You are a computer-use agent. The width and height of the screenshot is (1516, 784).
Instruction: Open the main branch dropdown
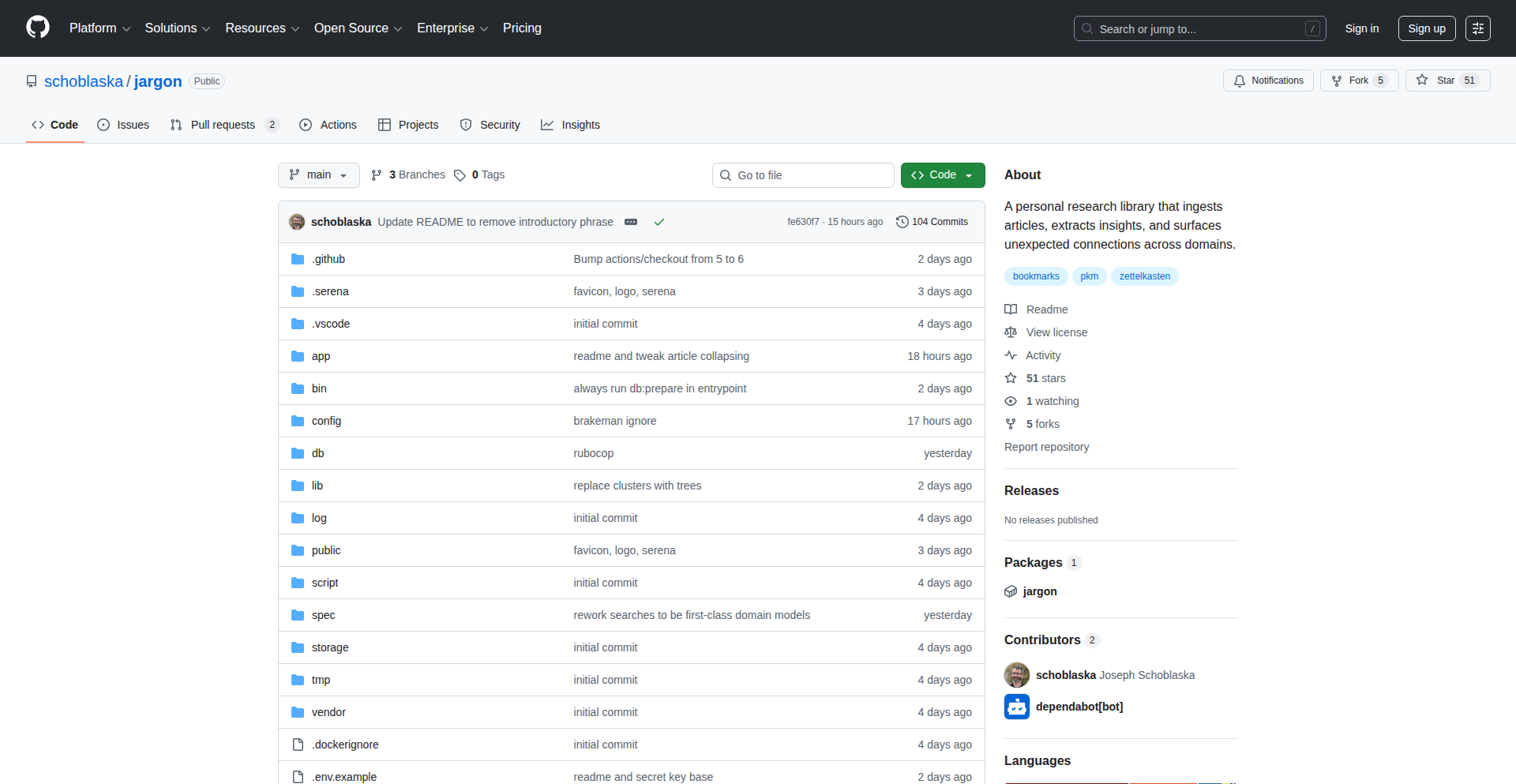click(318, 175)
